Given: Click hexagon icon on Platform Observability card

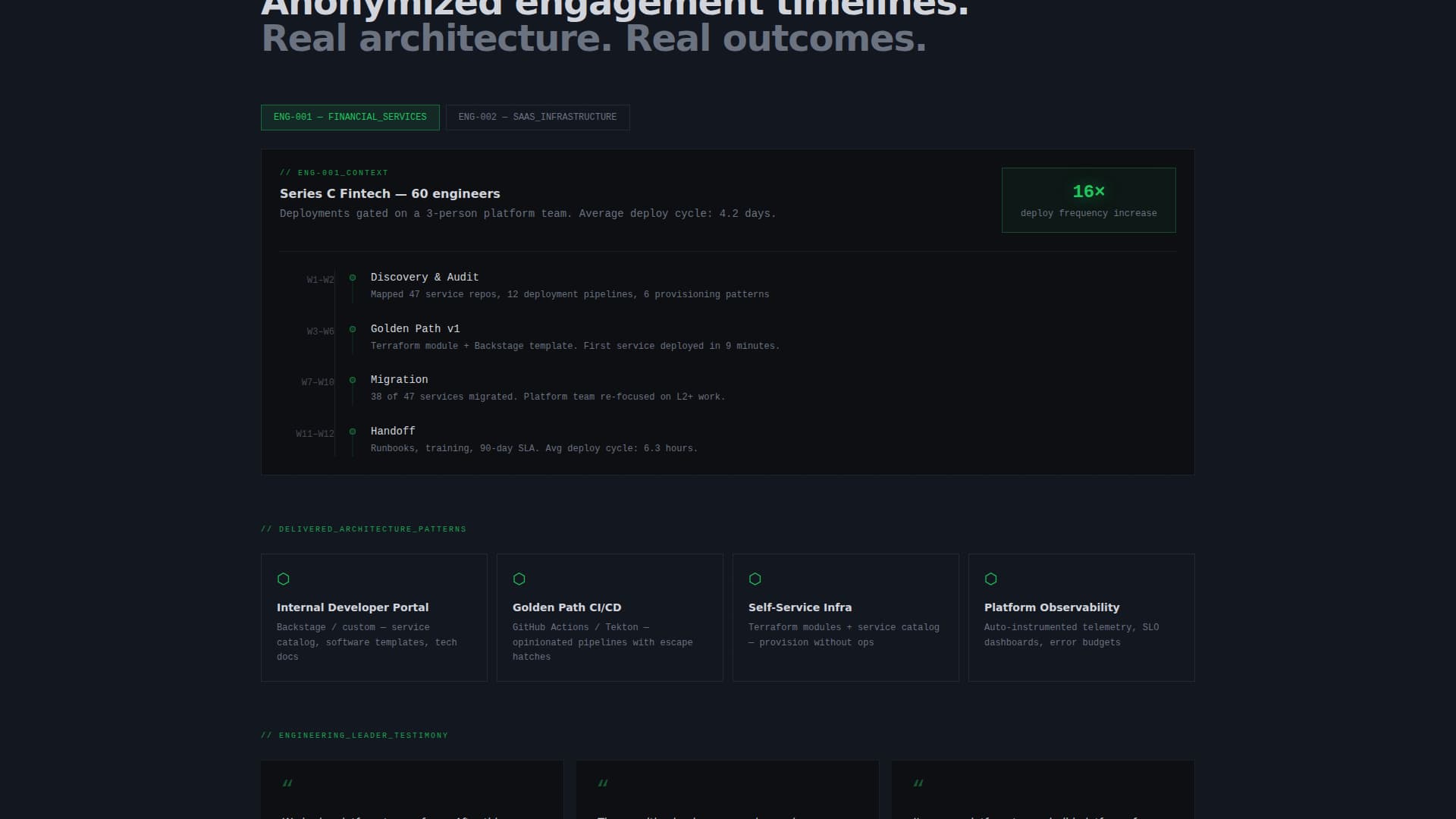Looking at the screenshot, I should pos(991,579).
